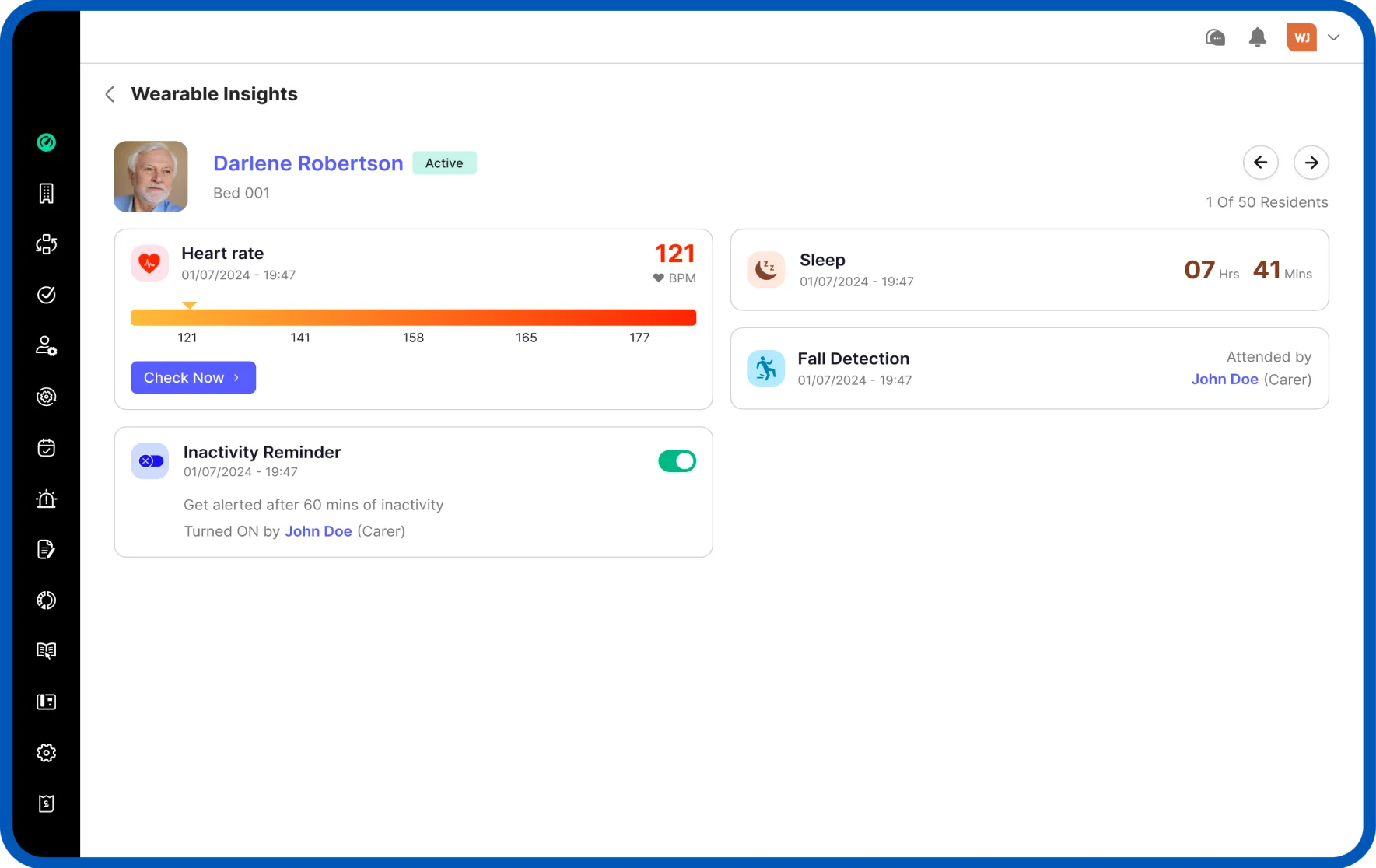1376x868 pixels.
Task: Open John Doe link in Inactivity Reminder
Action: [318, 531]
